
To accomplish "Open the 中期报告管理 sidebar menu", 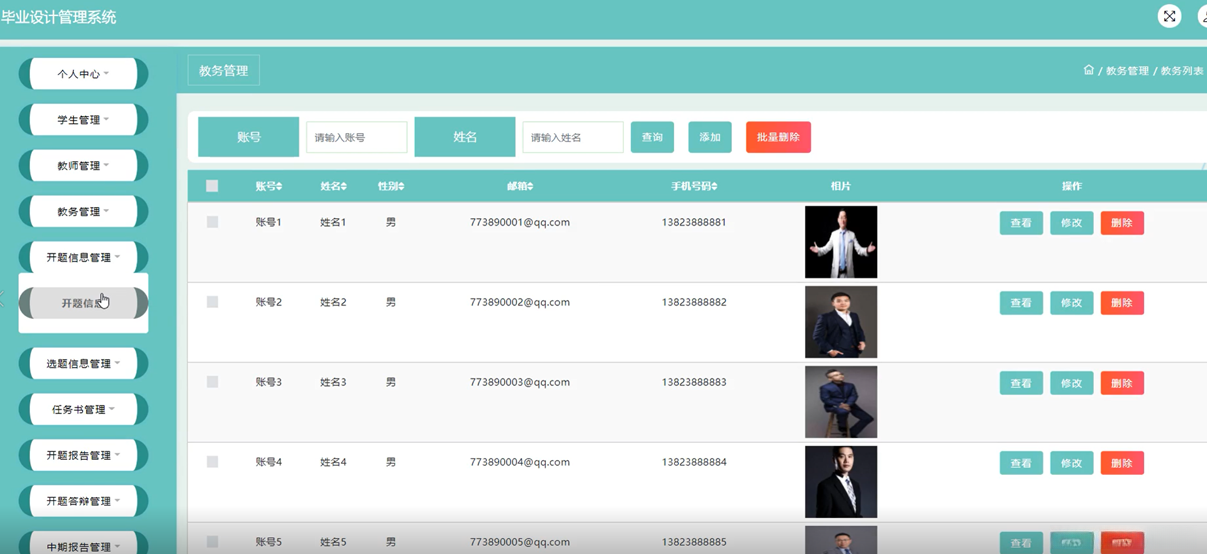I will click(83, 544).
